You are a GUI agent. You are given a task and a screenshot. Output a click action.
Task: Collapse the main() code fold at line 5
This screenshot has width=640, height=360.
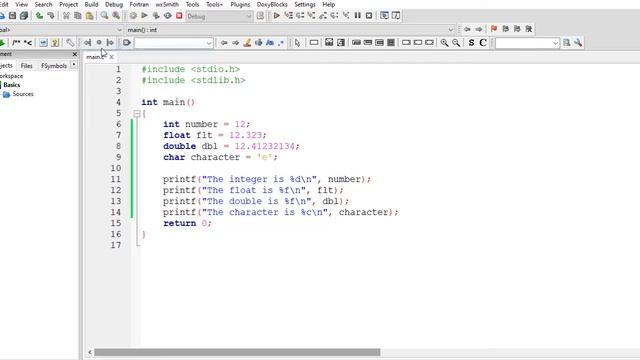(x=137, y=113)
